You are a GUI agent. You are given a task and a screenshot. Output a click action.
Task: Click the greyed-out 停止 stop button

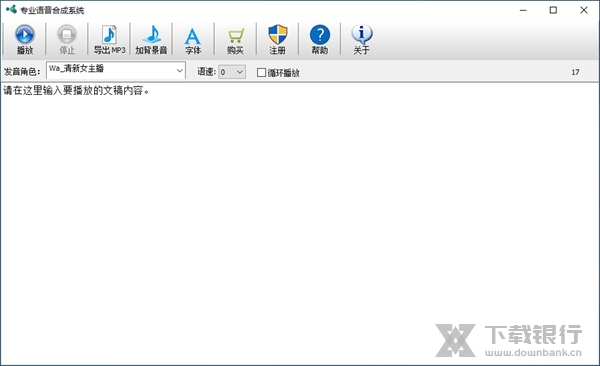(67, 39)
